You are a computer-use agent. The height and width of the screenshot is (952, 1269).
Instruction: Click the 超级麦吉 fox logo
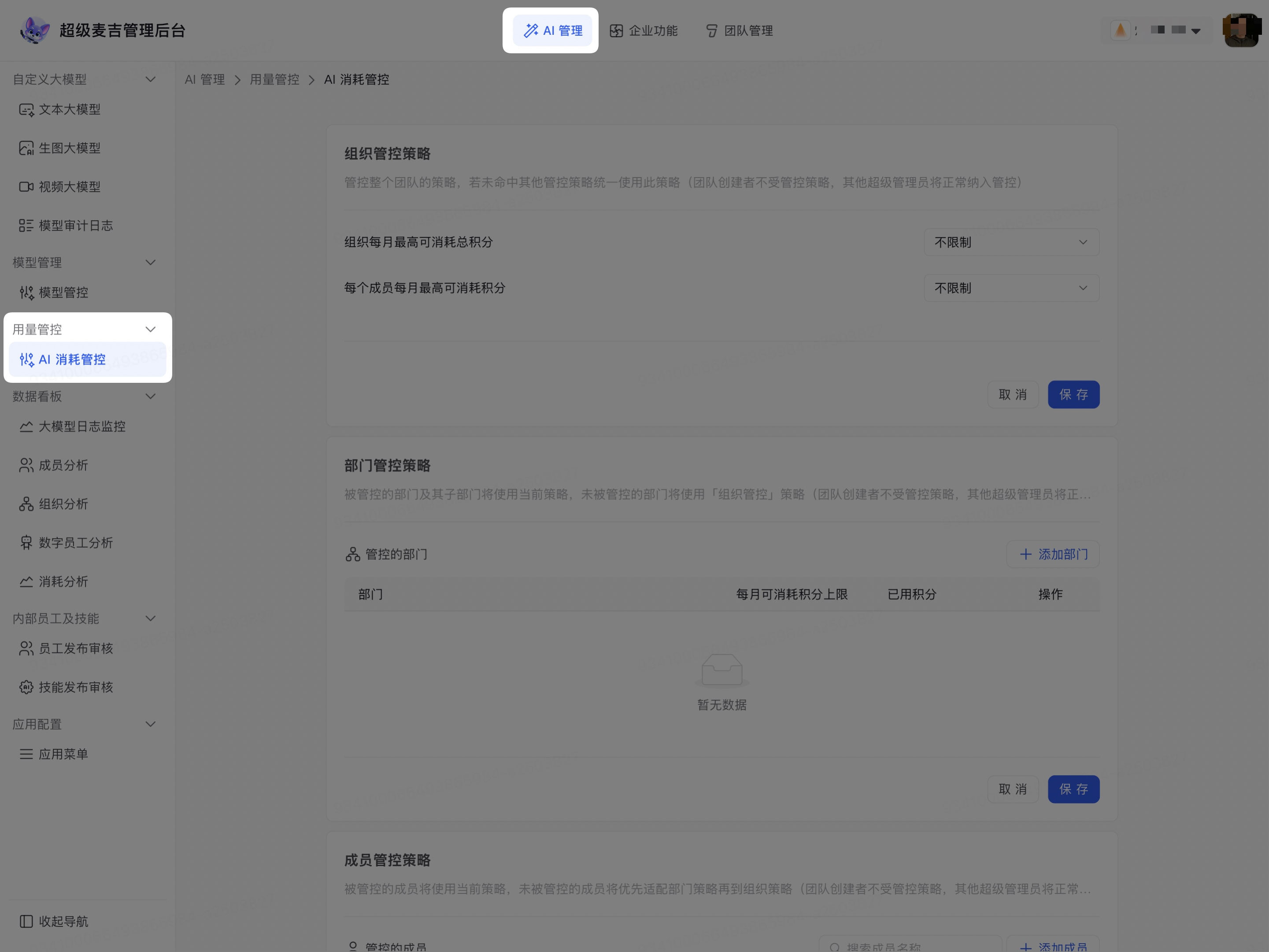click(34, 30)
